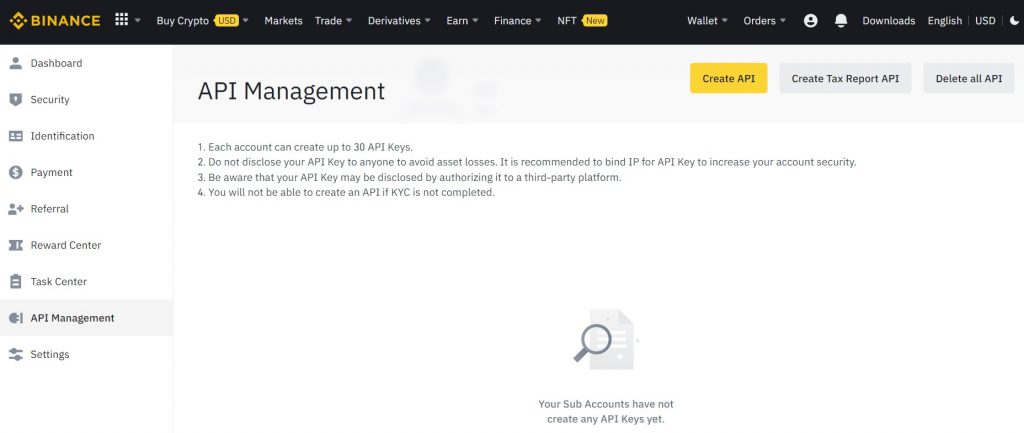Click the Binance logo
This screenshot has width=1024, height=433.
(55, 21)
